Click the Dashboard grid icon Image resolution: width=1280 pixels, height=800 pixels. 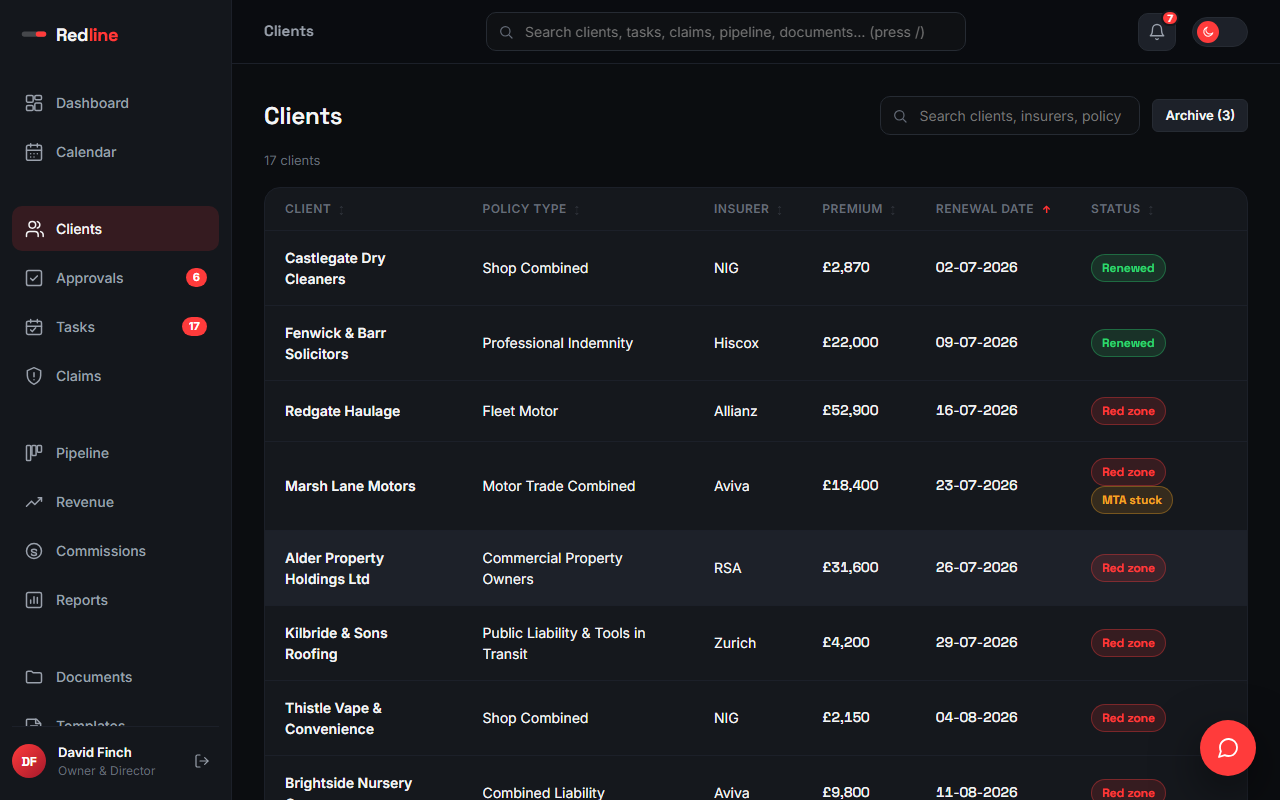(x=34, y=103)
